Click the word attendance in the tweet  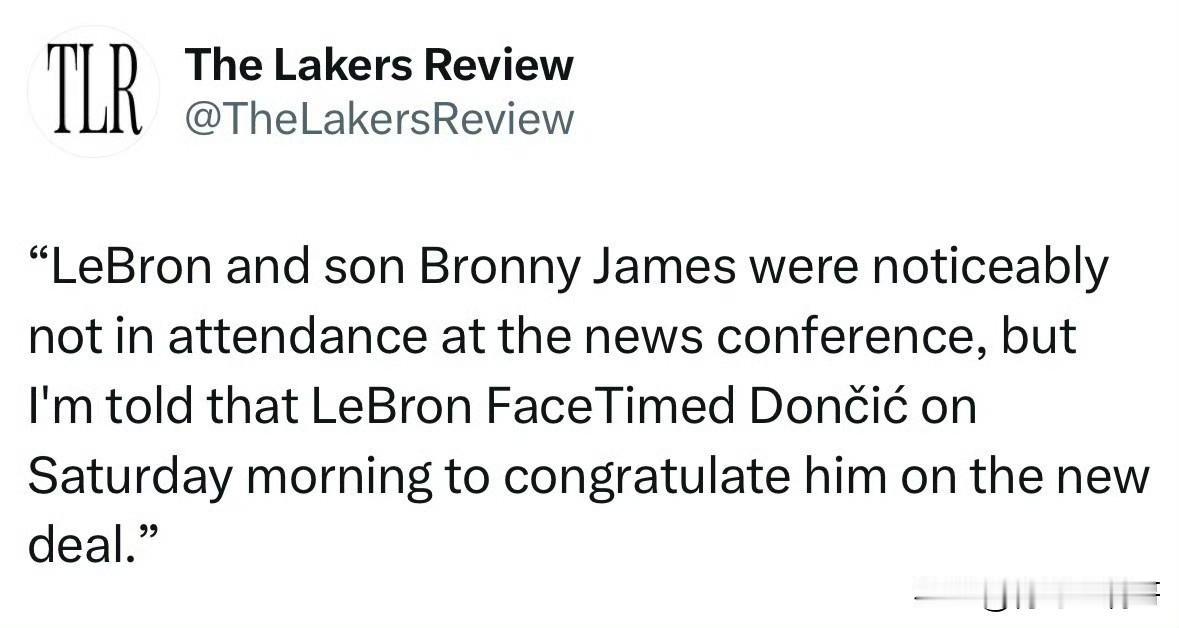click(298, 336)
